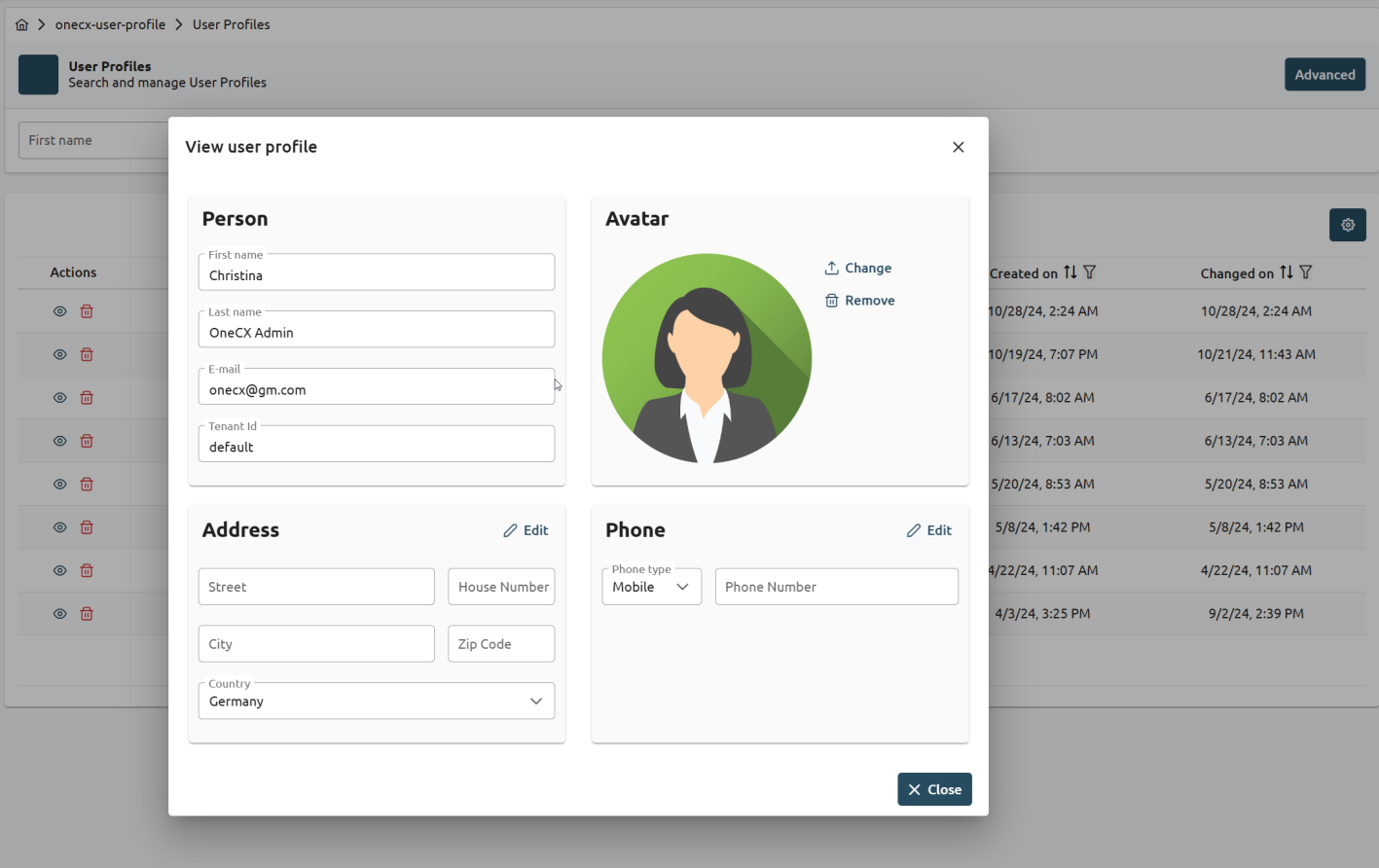Viewport: 1379px width, 868px height.
Task: Click the Close button at dialog bottom
Action: pyautogui.click(x=934, y=789)
